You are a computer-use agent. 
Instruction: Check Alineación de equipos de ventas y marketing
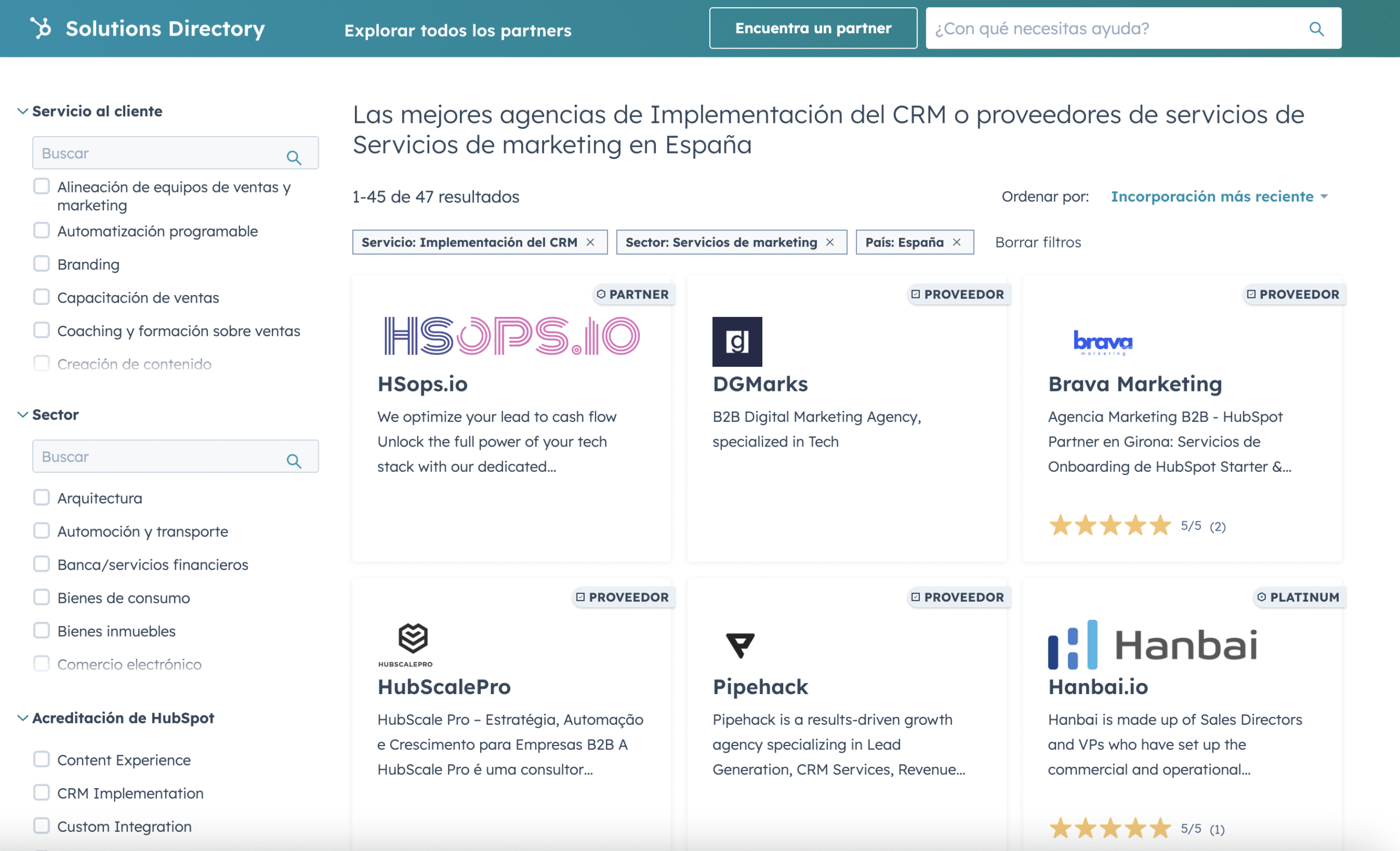[42, 186]
